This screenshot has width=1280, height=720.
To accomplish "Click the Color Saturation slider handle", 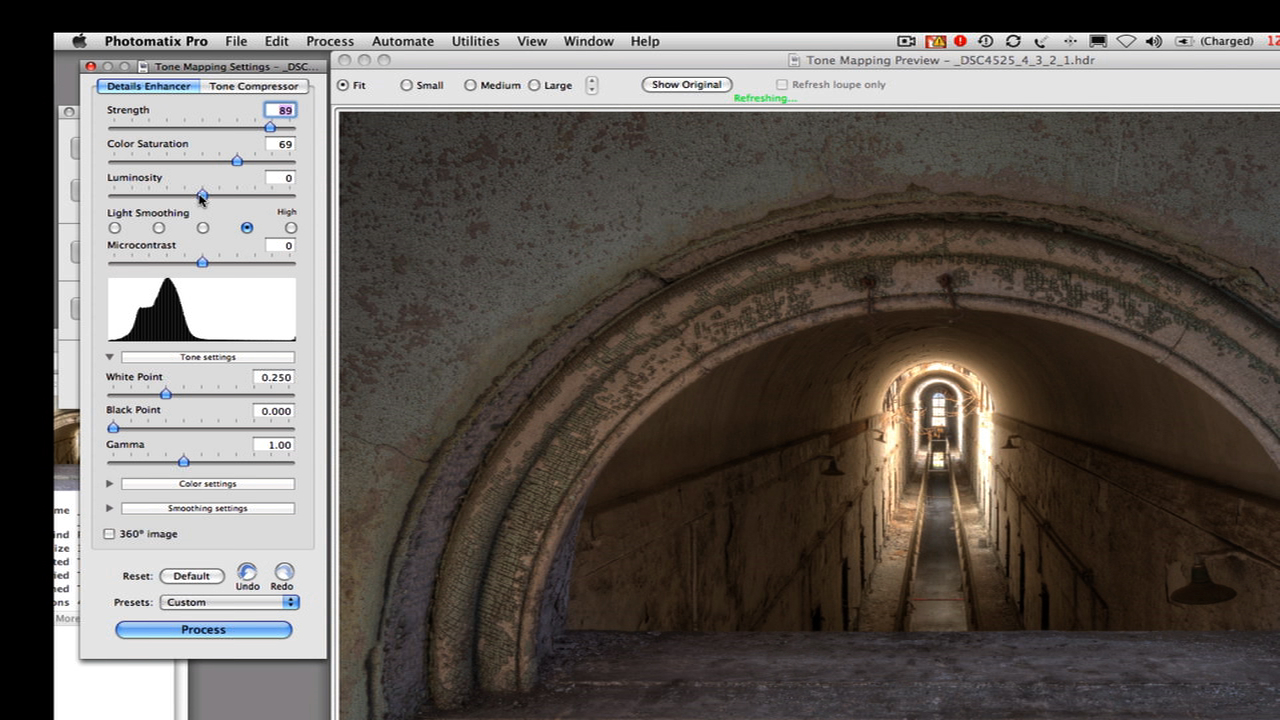I will (237, 161).
